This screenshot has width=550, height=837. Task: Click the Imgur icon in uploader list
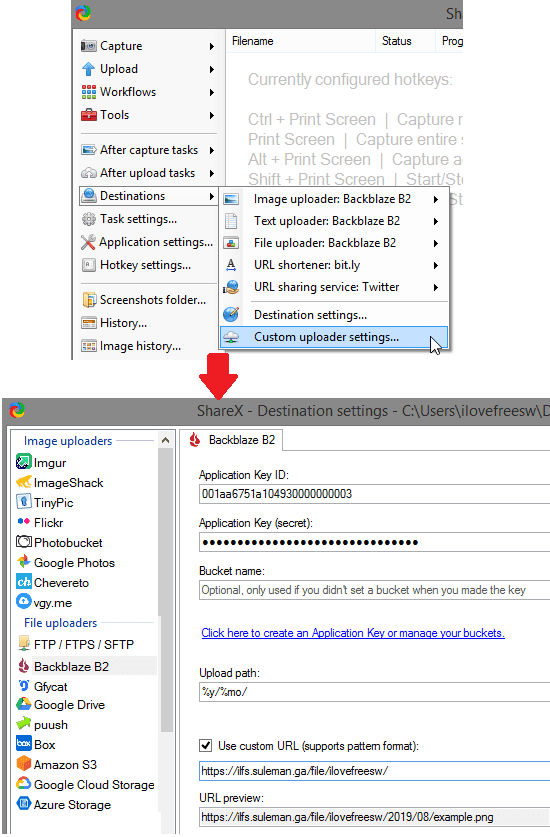[23, 462]
